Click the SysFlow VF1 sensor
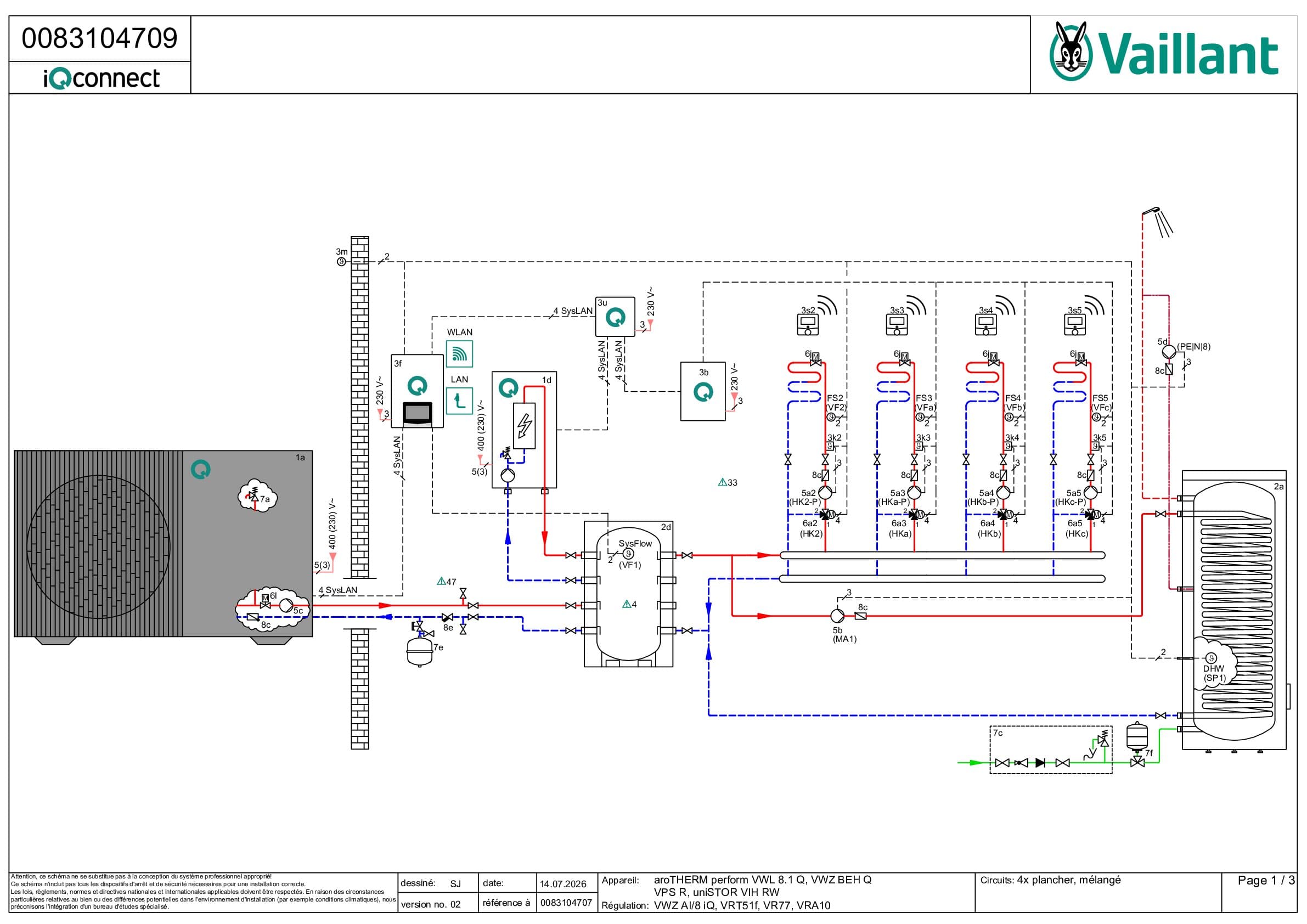 coord(628,554)
